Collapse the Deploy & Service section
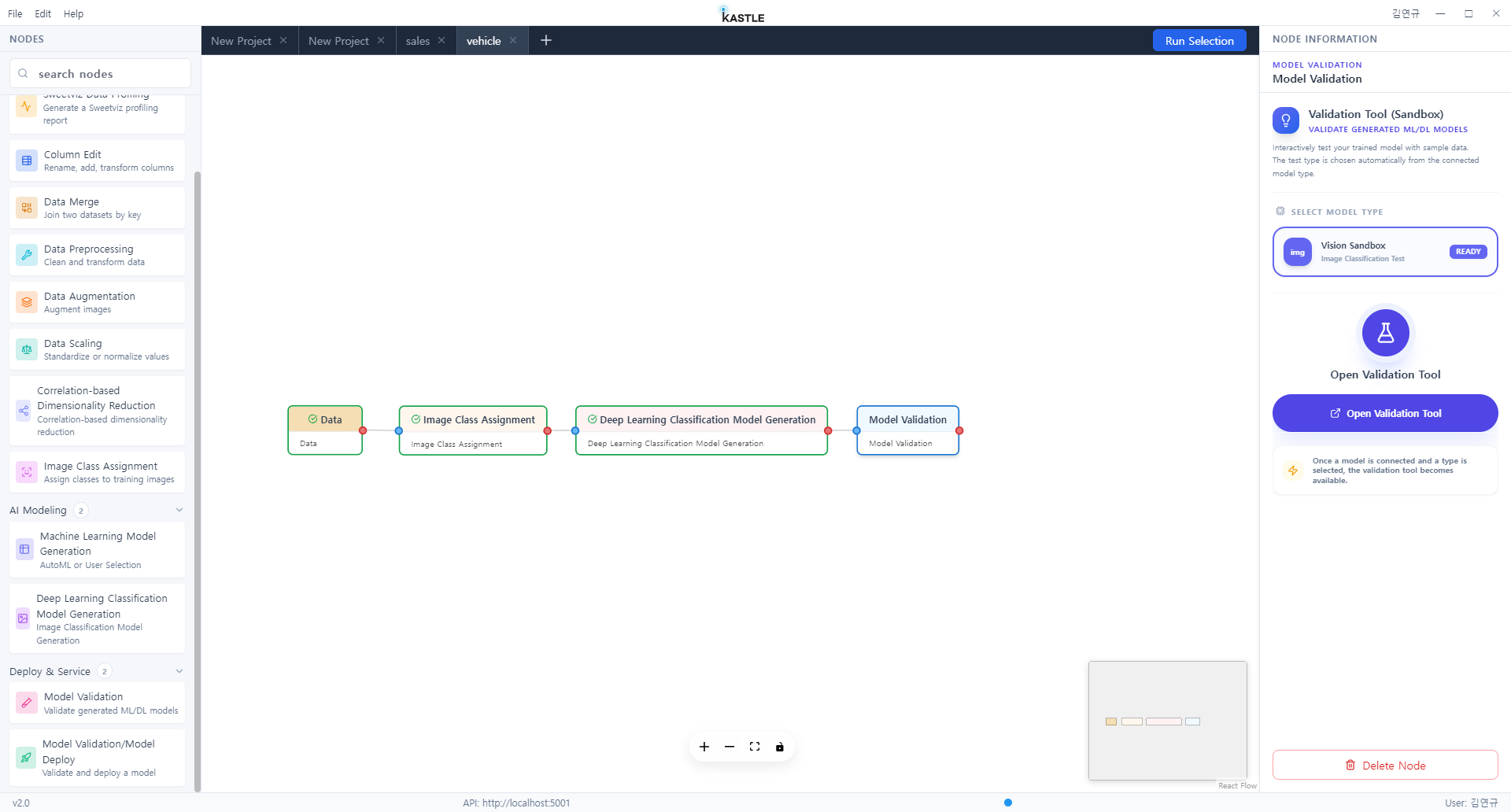The height and width of the screenshot is (812, 1511). (x=179, y=671)
